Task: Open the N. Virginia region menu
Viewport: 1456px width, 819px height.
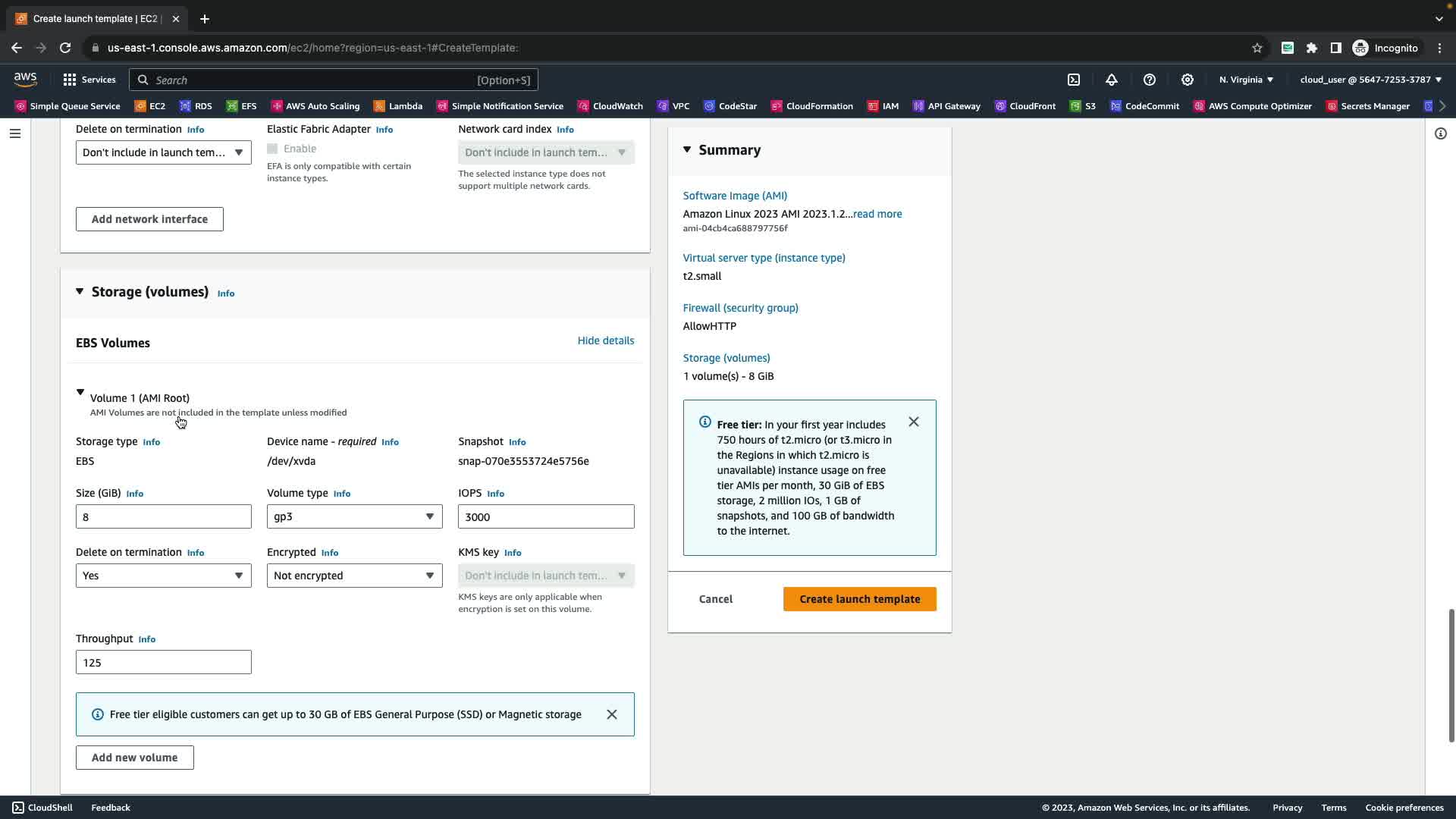Action: pyautogui.click(x=1246, y=80)
